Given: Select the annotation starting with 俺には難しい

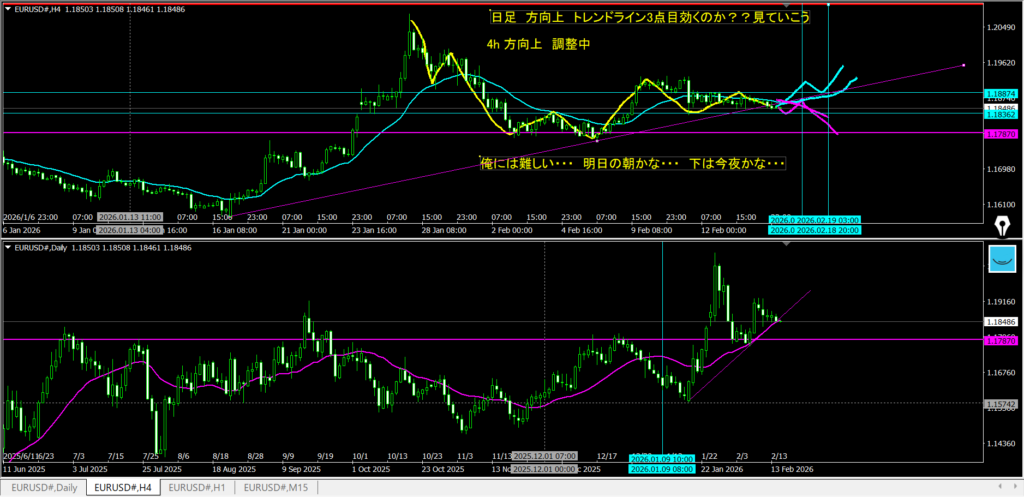Looking at the screenshot, I should (x=632, y=163).
